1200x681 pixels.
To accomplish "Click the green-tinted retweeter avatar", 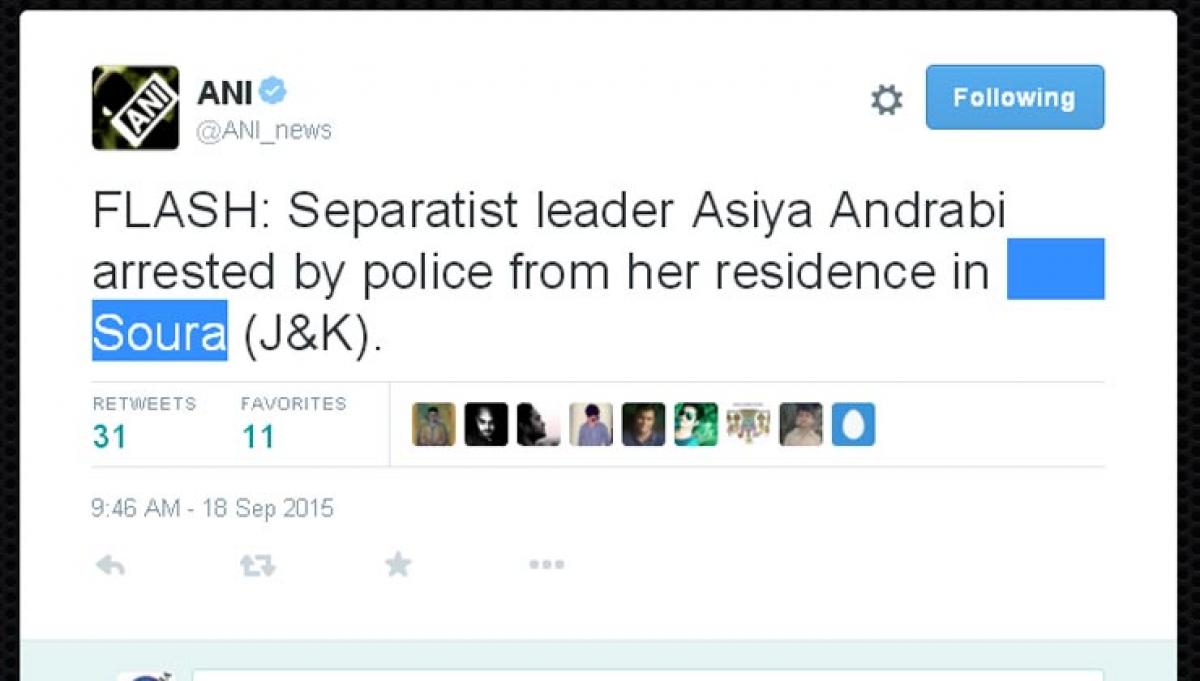I will (696, 424).
